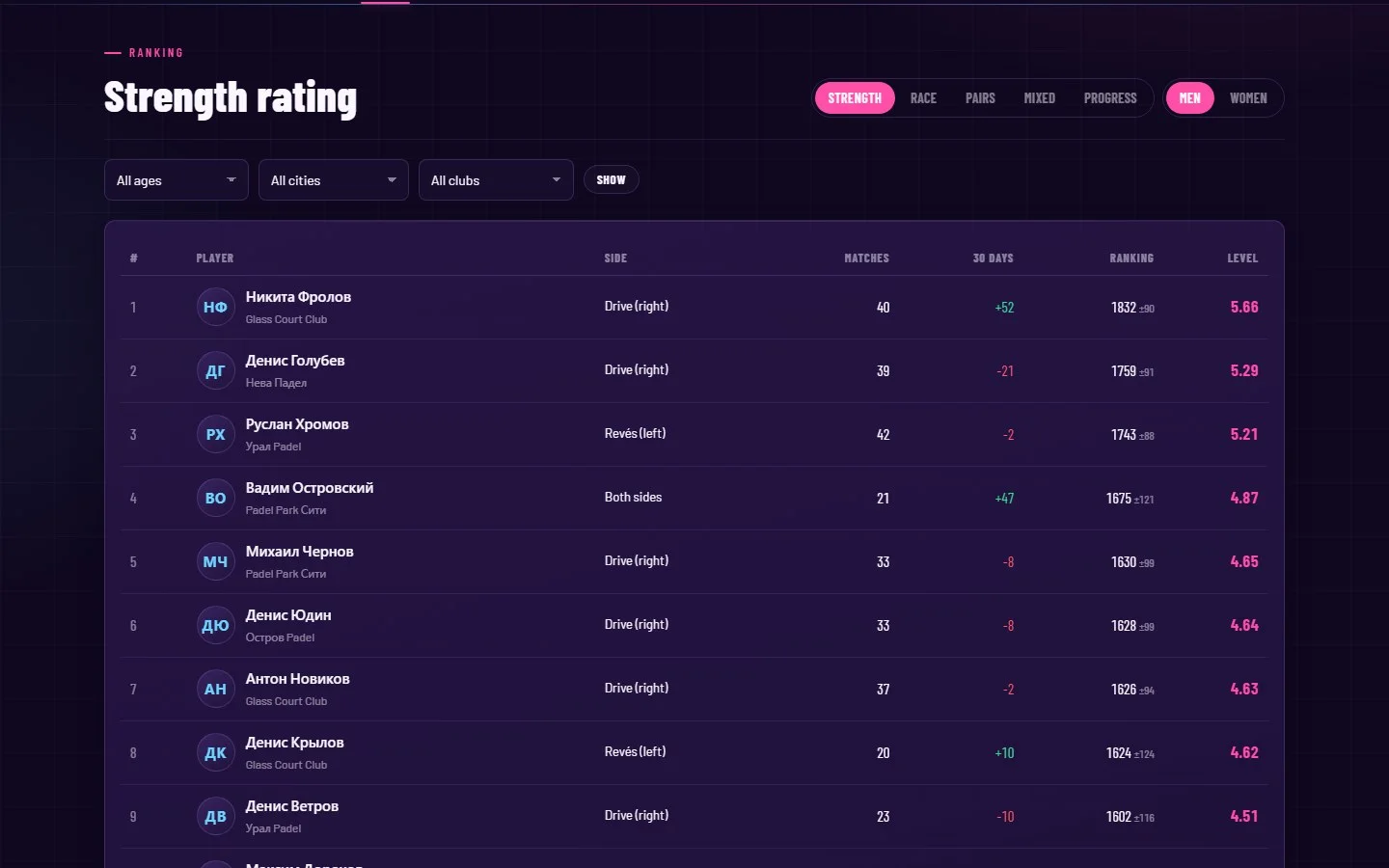Click the ДК avatar for Денис Крылов
The width and height of the screenshot is (1389, 868).
point(216,753)
